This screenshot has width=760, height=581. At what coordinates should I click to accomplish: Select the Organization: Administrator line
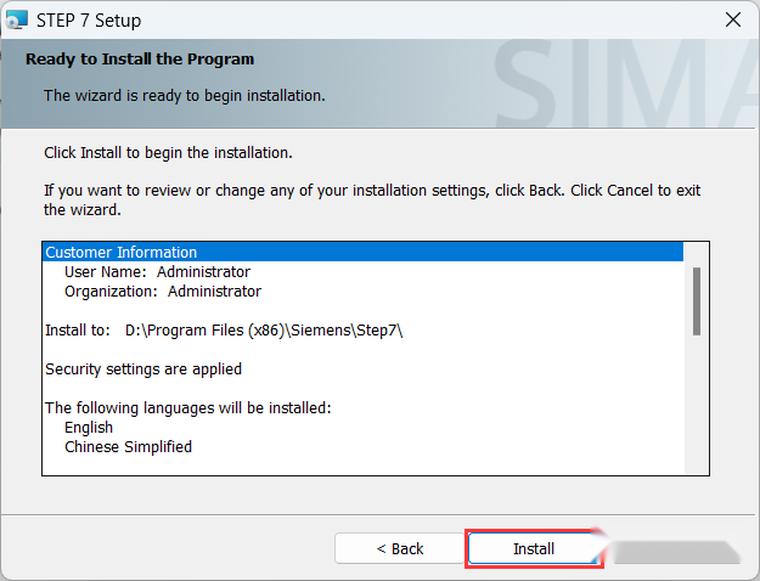pyautogui.click(x=163, y=291)
